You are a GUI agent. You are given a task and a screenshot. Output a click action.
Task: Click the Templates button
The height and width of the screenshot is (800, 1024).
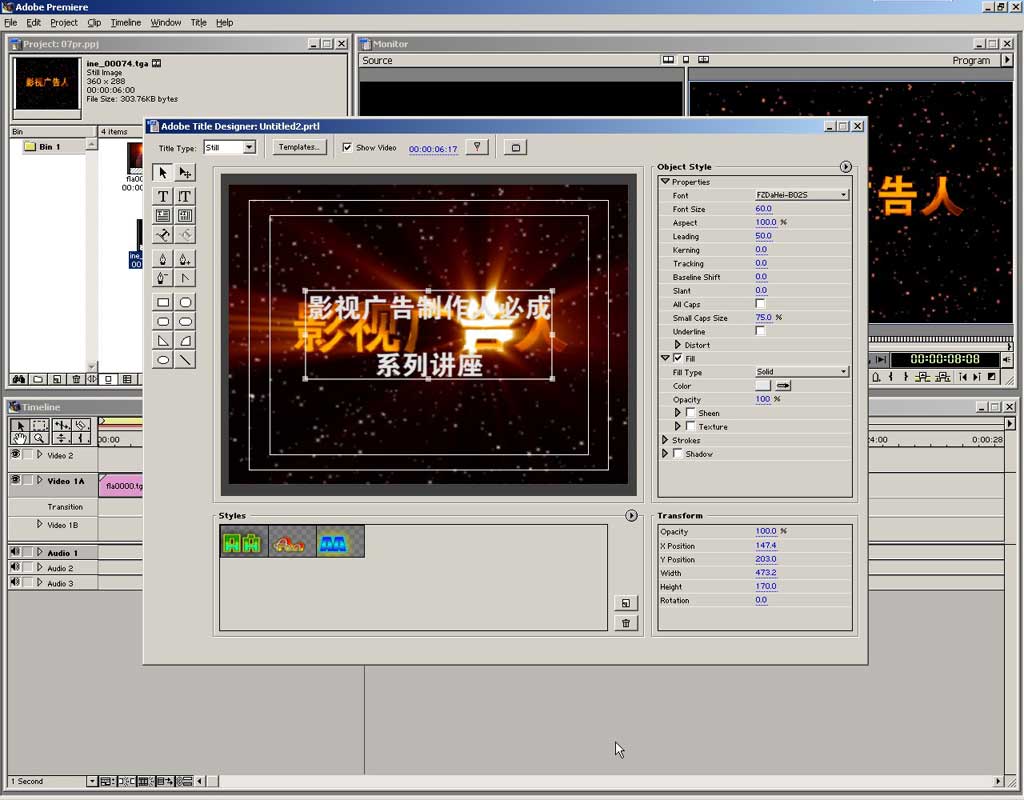click(x=299, y=147)
